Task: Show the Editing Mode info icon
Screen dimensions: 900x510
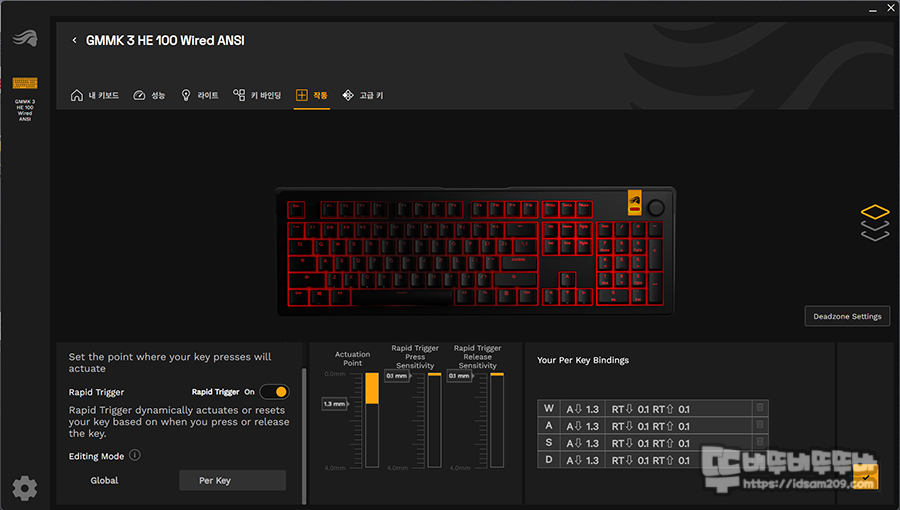Action: click(x=135, y=456)
